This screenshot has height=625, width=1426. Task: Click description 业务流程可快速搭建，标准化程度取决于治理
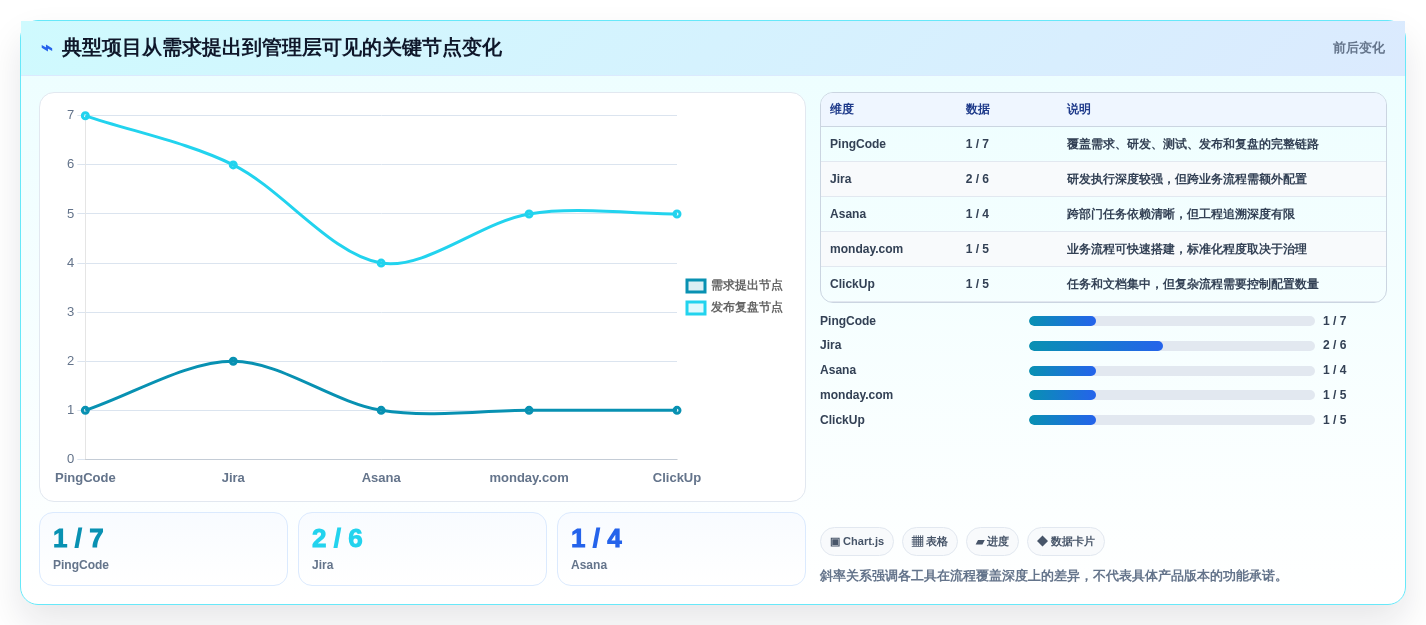point(1187,249)
